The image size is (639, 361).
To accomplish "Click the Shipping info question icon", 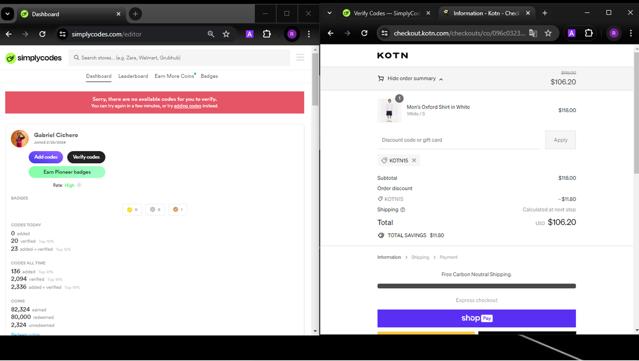I will (x=403, y=210).
